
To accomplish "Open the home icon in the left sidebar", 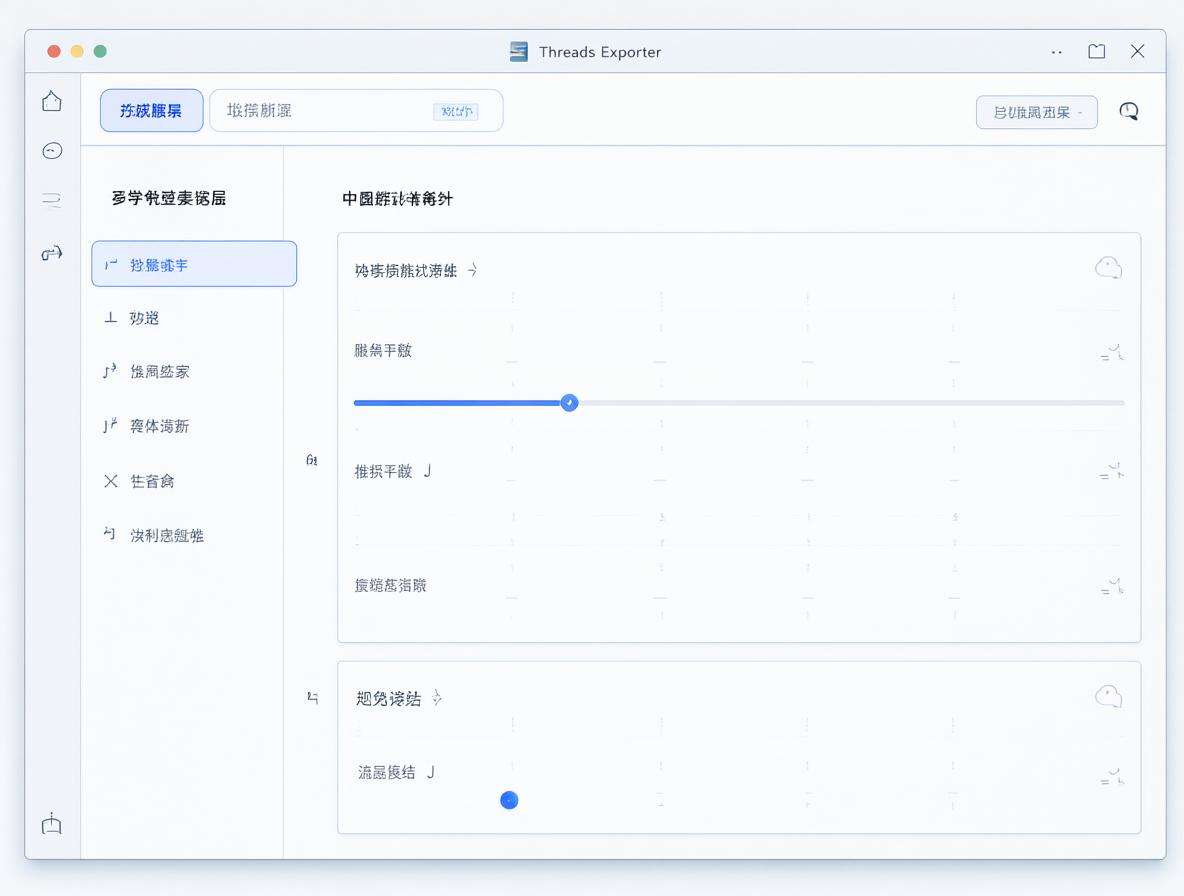I will click(x=51, y=101).
